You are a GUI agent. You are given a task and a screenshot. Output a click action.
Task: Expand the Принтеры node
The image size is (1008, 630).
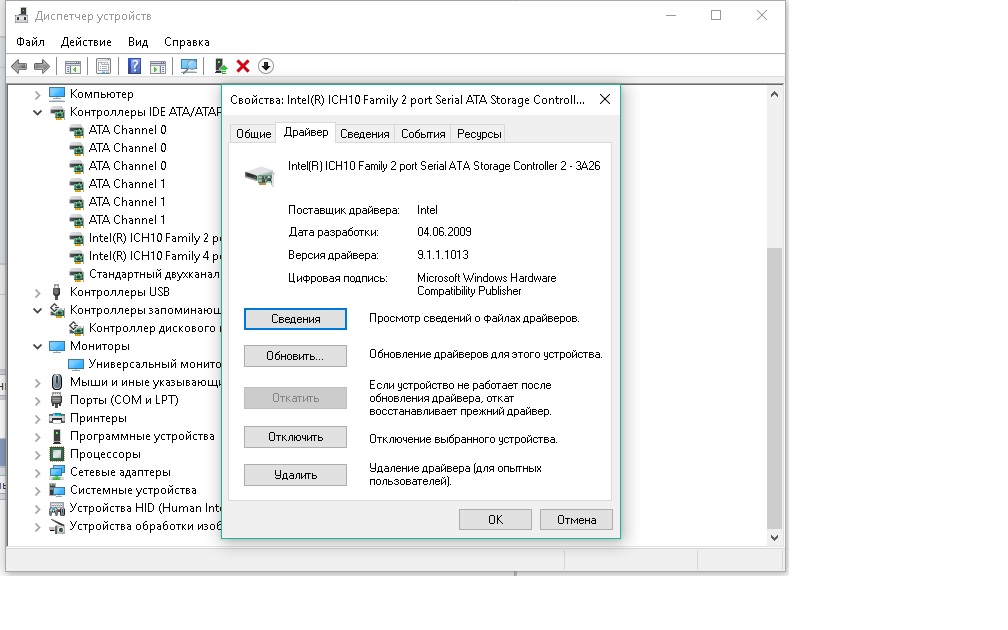point(37,418)
